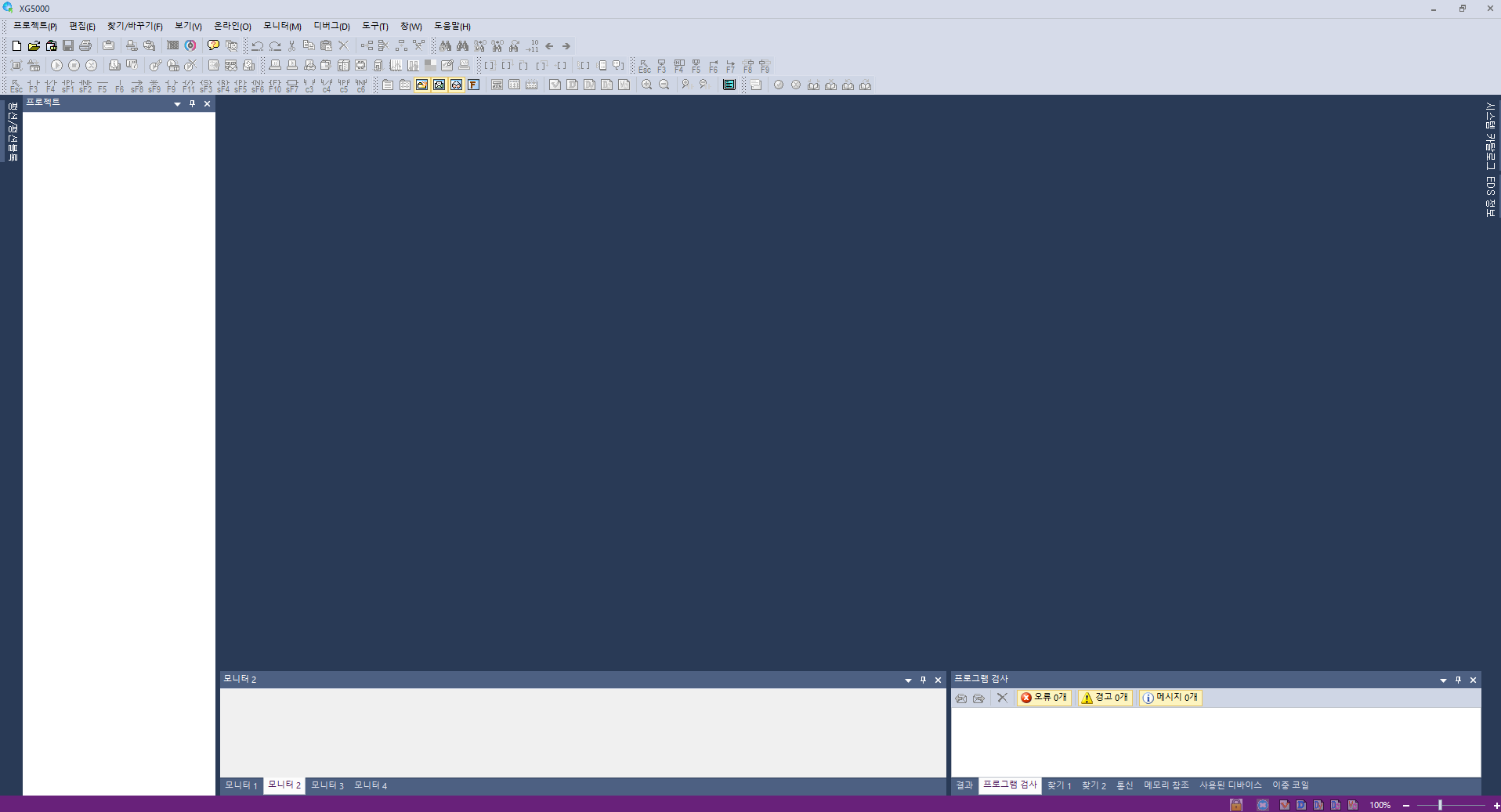The width and height of the screenshot is (1501, 812).
Task: Click the Paste clipboard icon
Action: (326, 46)
